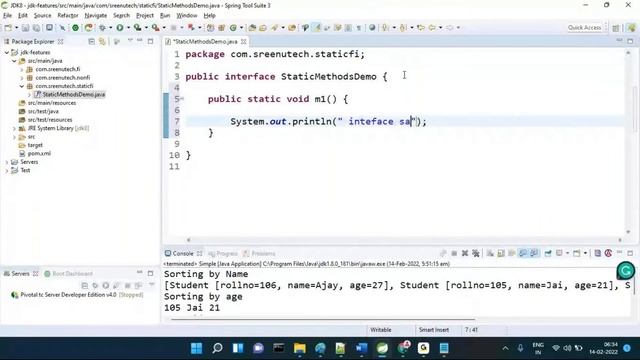Switch to the Boot Dashboard tab

point(69,273)
